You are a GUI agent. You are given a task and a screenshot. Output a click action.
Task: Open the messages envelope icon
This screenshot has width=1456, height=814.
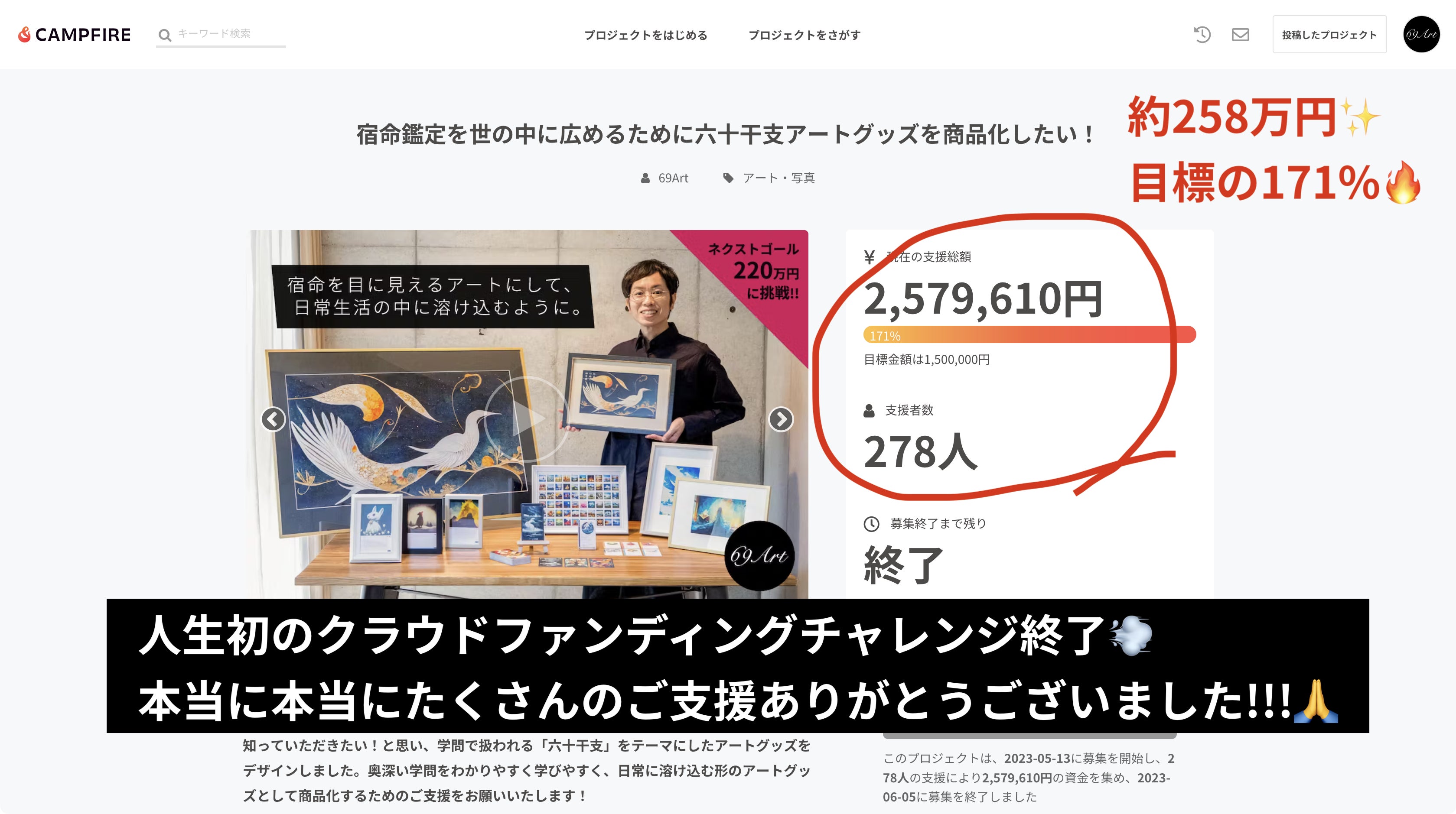[x=1240, y=35]
